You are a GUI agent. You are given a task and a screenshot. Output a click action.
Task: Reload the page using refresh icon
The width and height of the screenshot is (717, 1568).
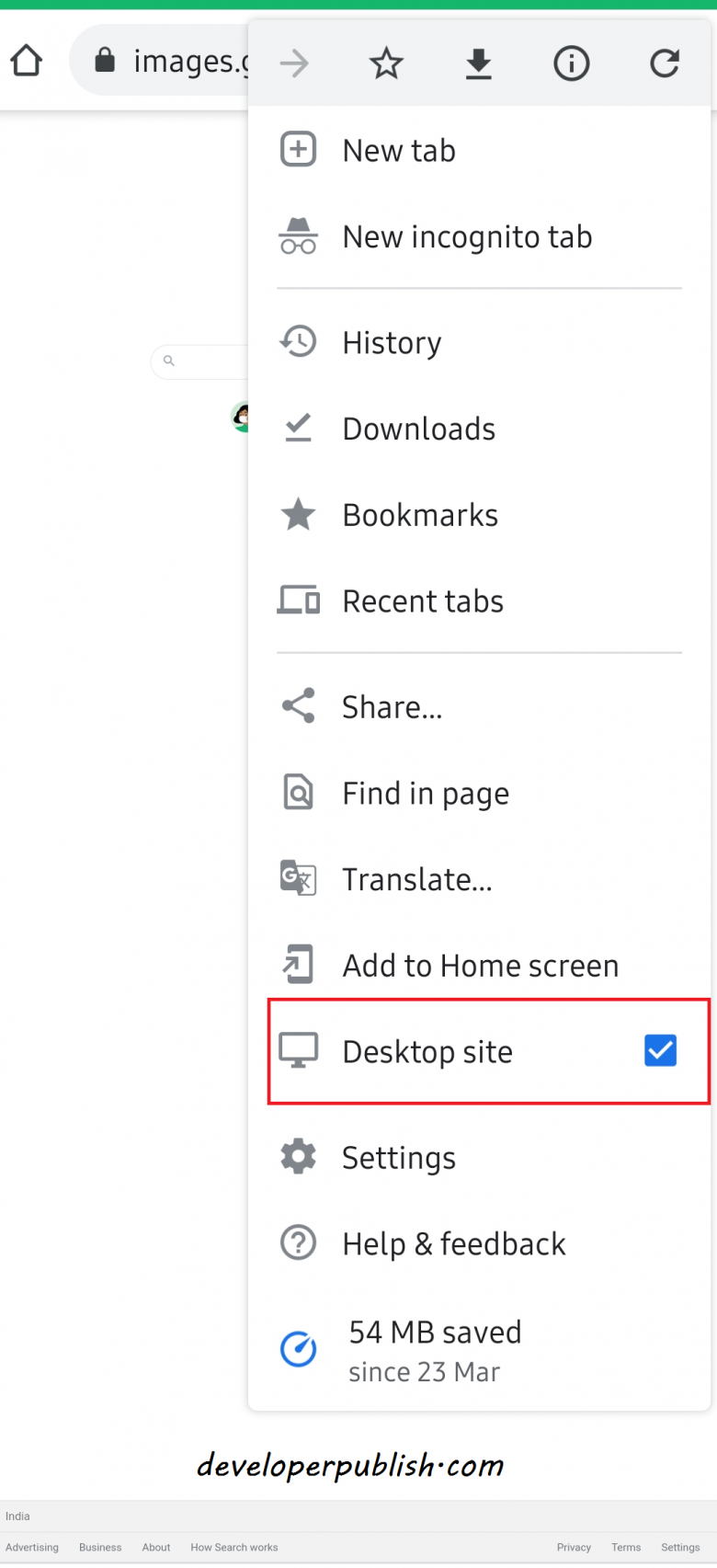pos(664,63)
